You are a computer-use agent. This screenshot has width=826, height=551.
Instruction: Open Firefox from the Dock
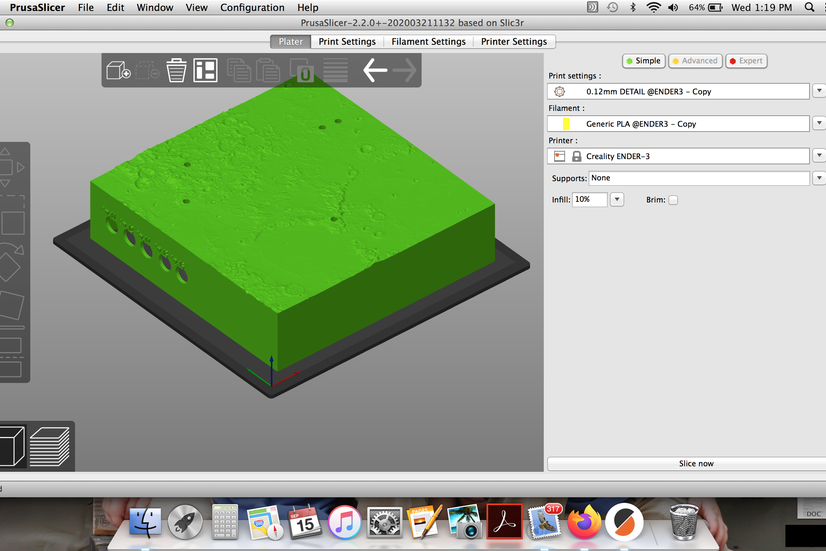pos(584,522)
